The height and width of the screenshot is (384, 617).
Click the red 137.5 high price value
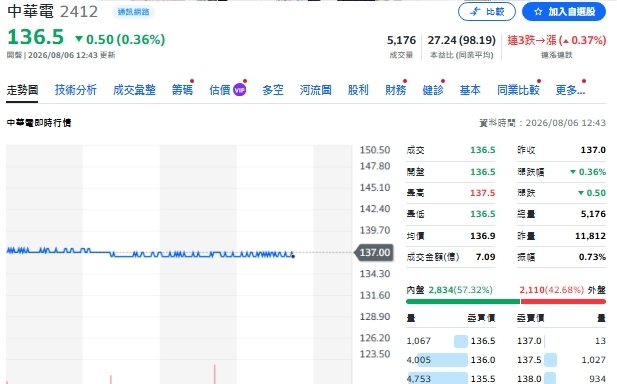pyautogui.click(x=483, y=193)
